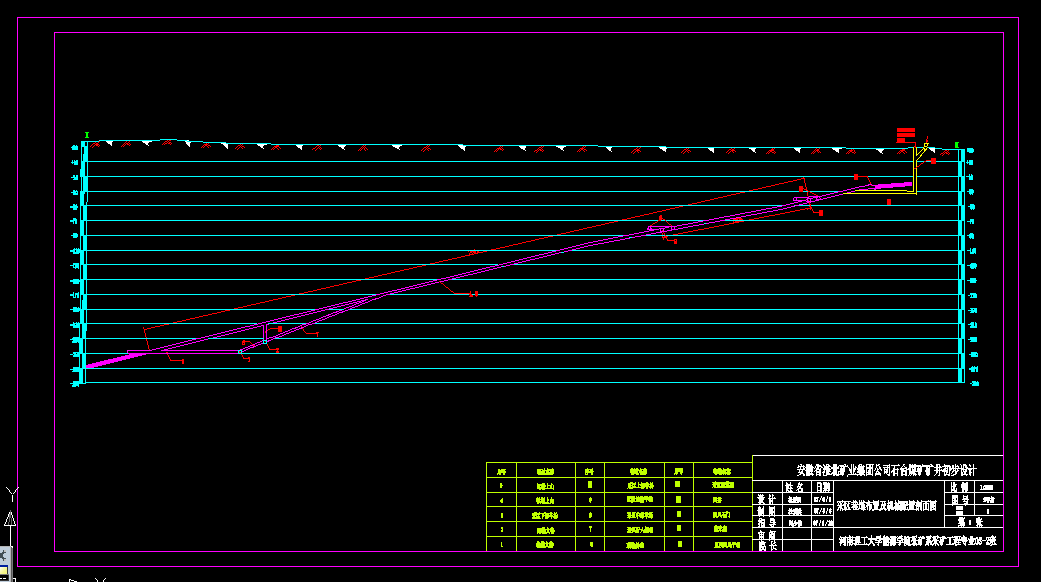Click the red hatched block above the shaft

(x=906, y=135)
